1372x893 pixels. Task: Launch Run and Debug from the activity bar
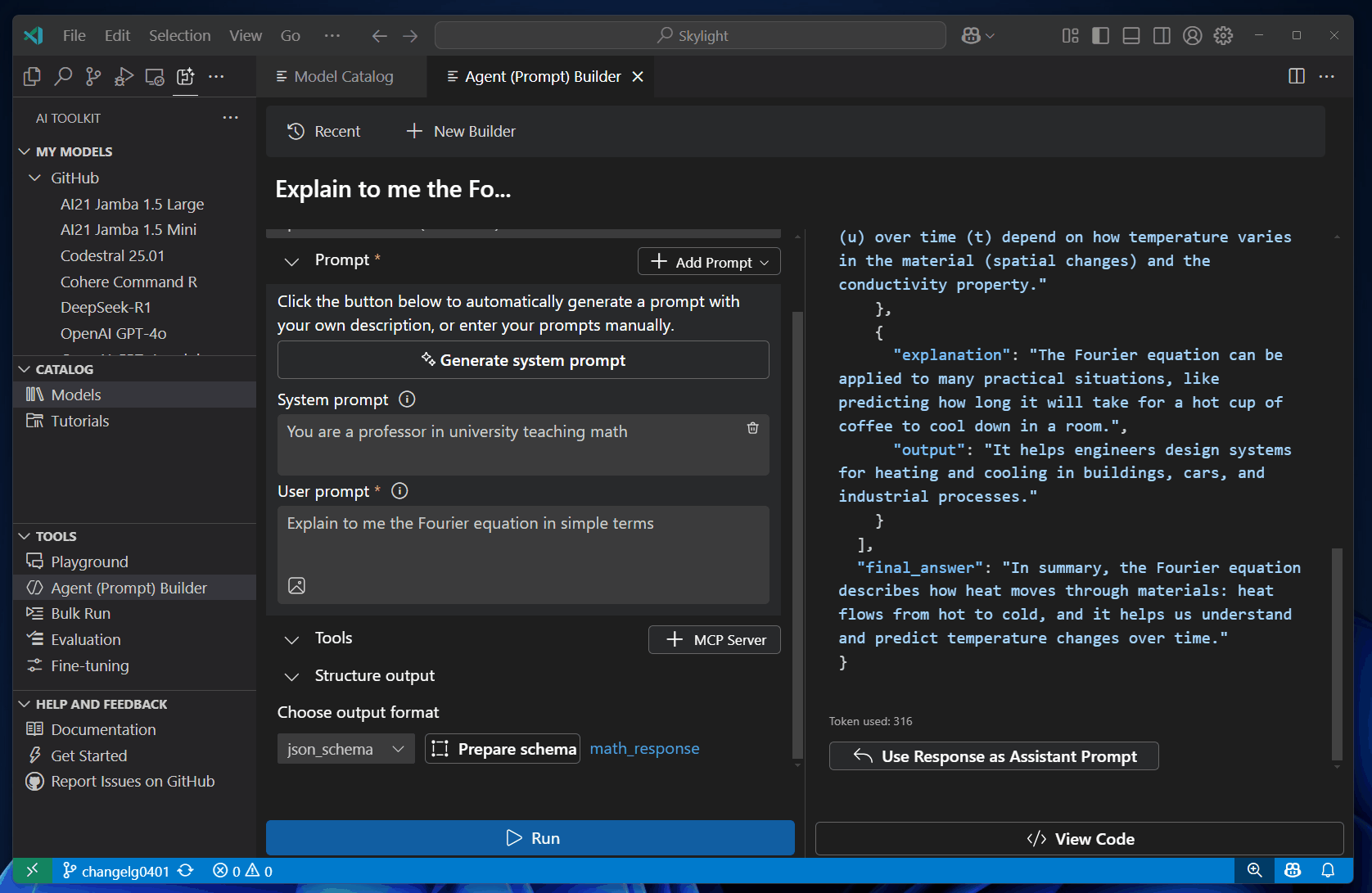[x=123, y=76]
